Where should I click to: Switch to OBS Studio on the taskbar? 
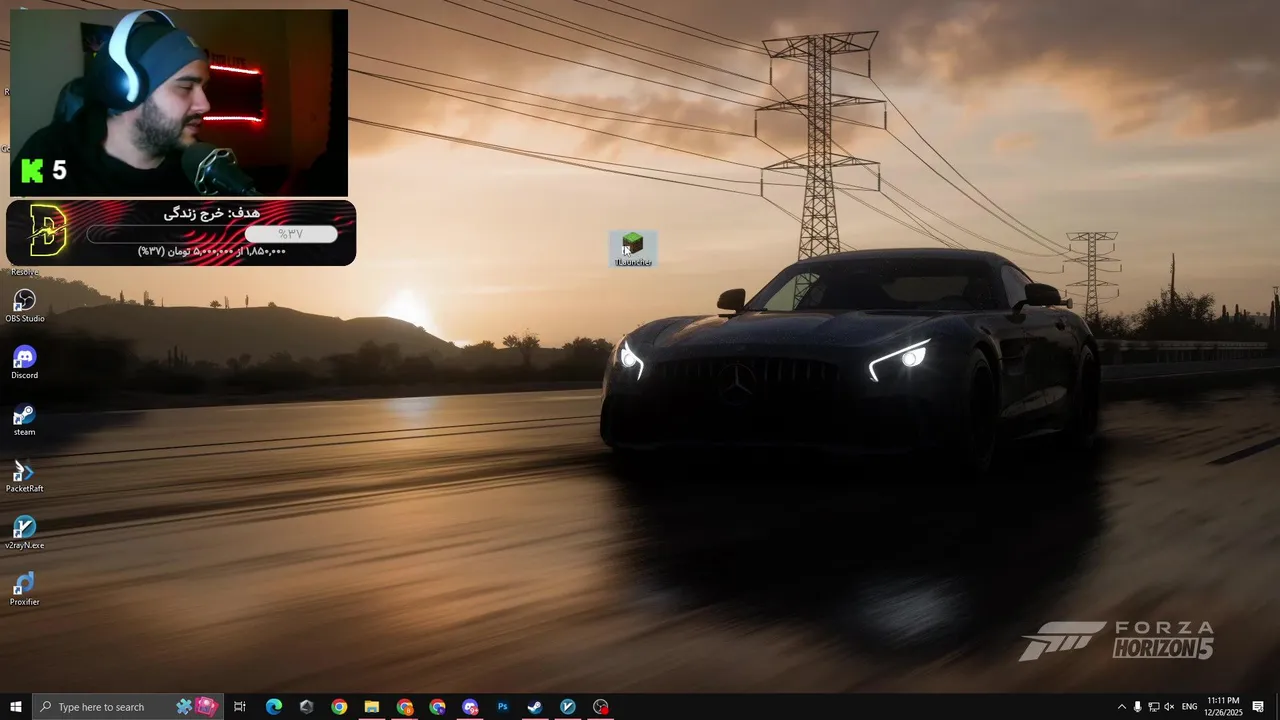(600, 707)
